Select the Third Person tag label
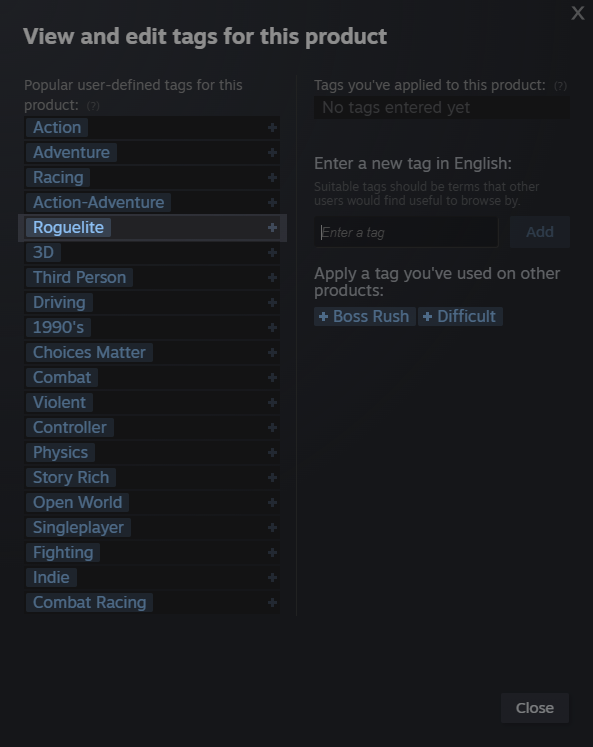The width and height of the screenshot is (593, 747). click(x=80, y=278)
